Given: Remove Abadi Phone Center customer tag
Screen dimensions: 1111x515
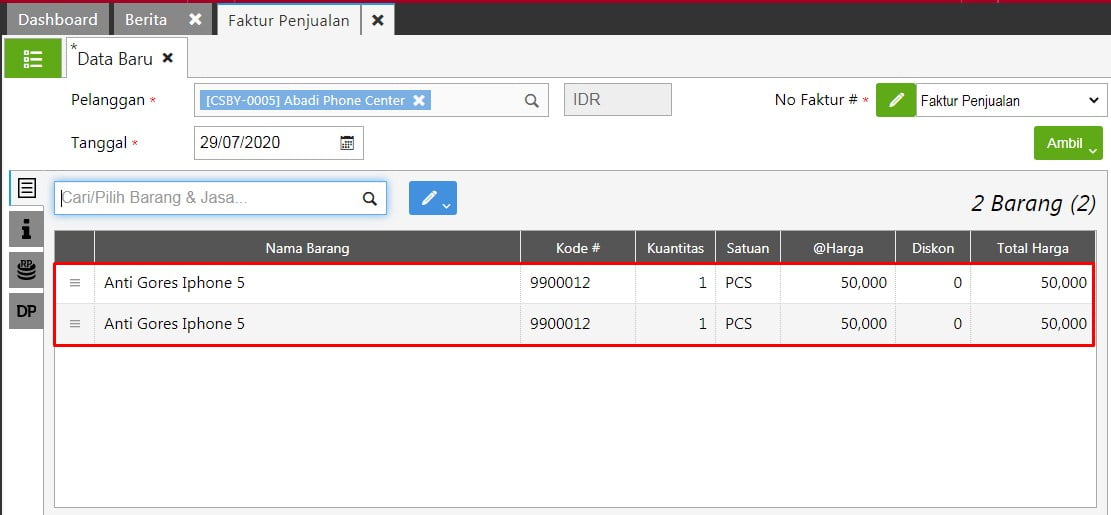Looking at the screenshot, I should pyautogui.click(x=419, y=101).
